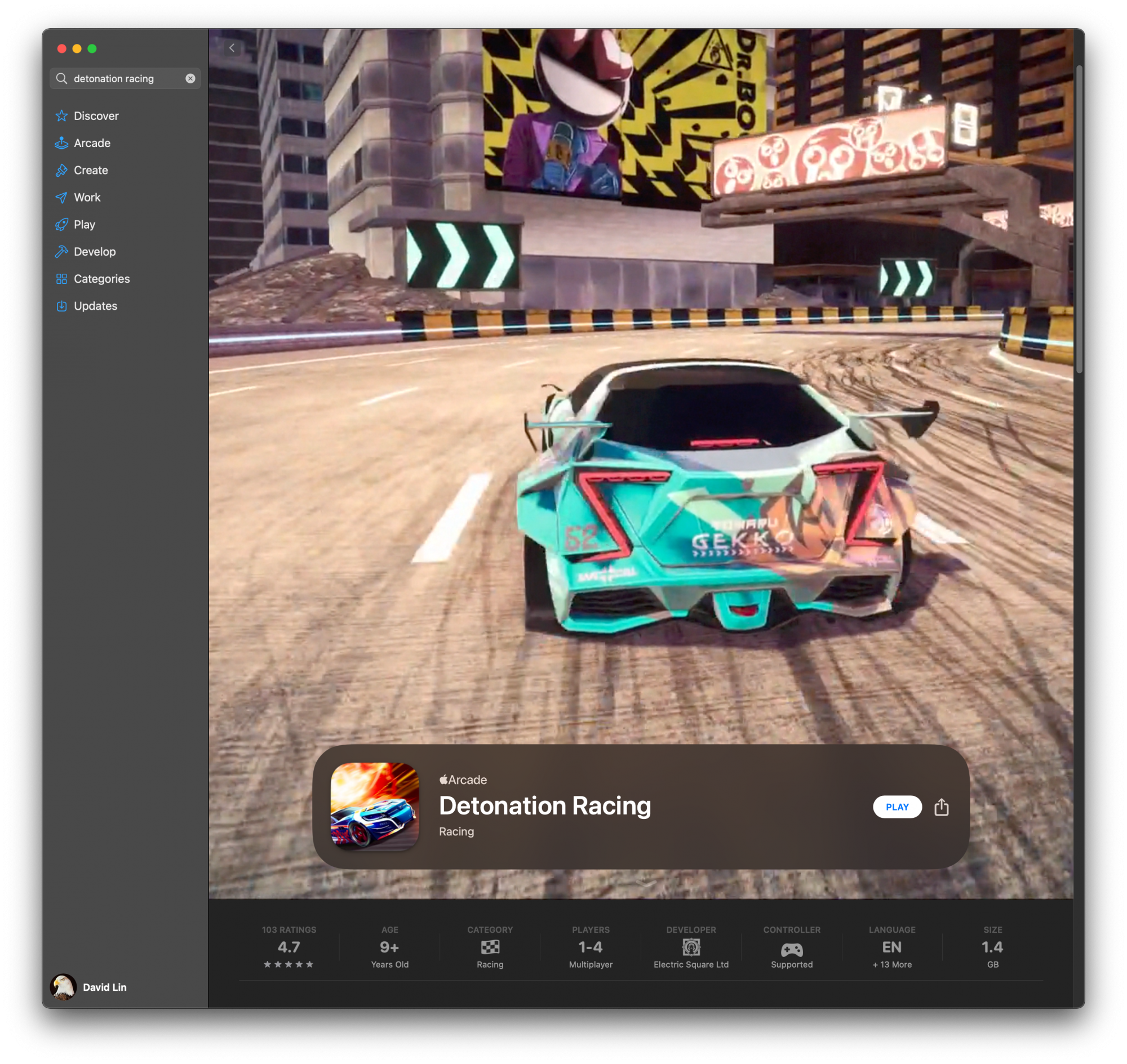Click the Create paintbrush icon
Image resolution: width=1127 pixels, height=1064 pixels.
click(x=61, y=170)
